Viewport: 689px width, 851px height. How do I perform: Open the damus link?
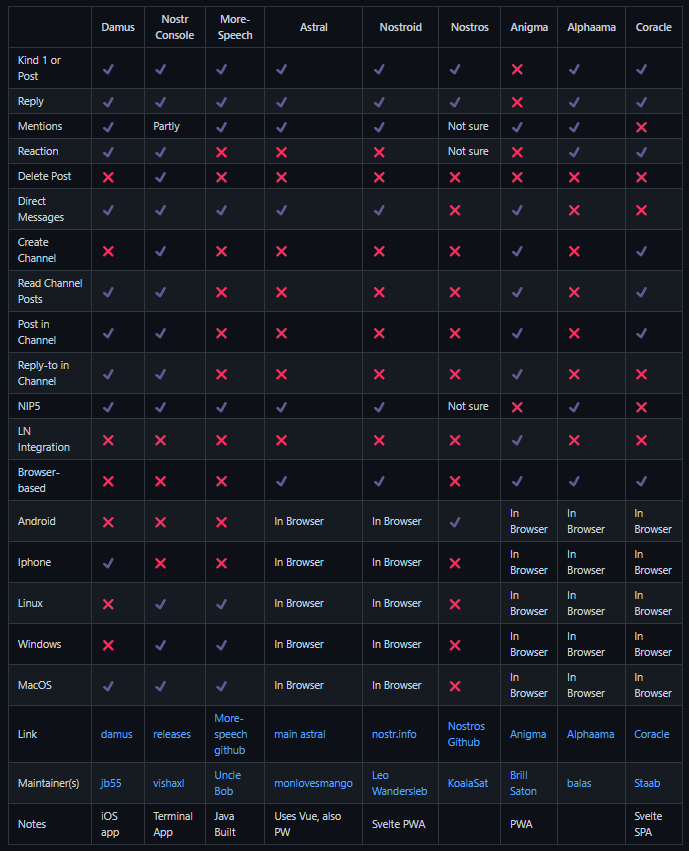point(117,734)
